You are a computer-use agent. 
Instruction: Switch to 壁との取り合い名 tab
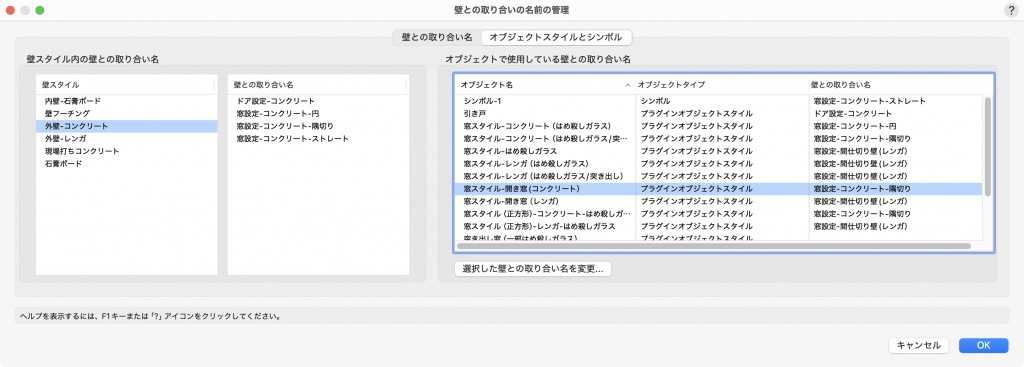click(437, 38)
